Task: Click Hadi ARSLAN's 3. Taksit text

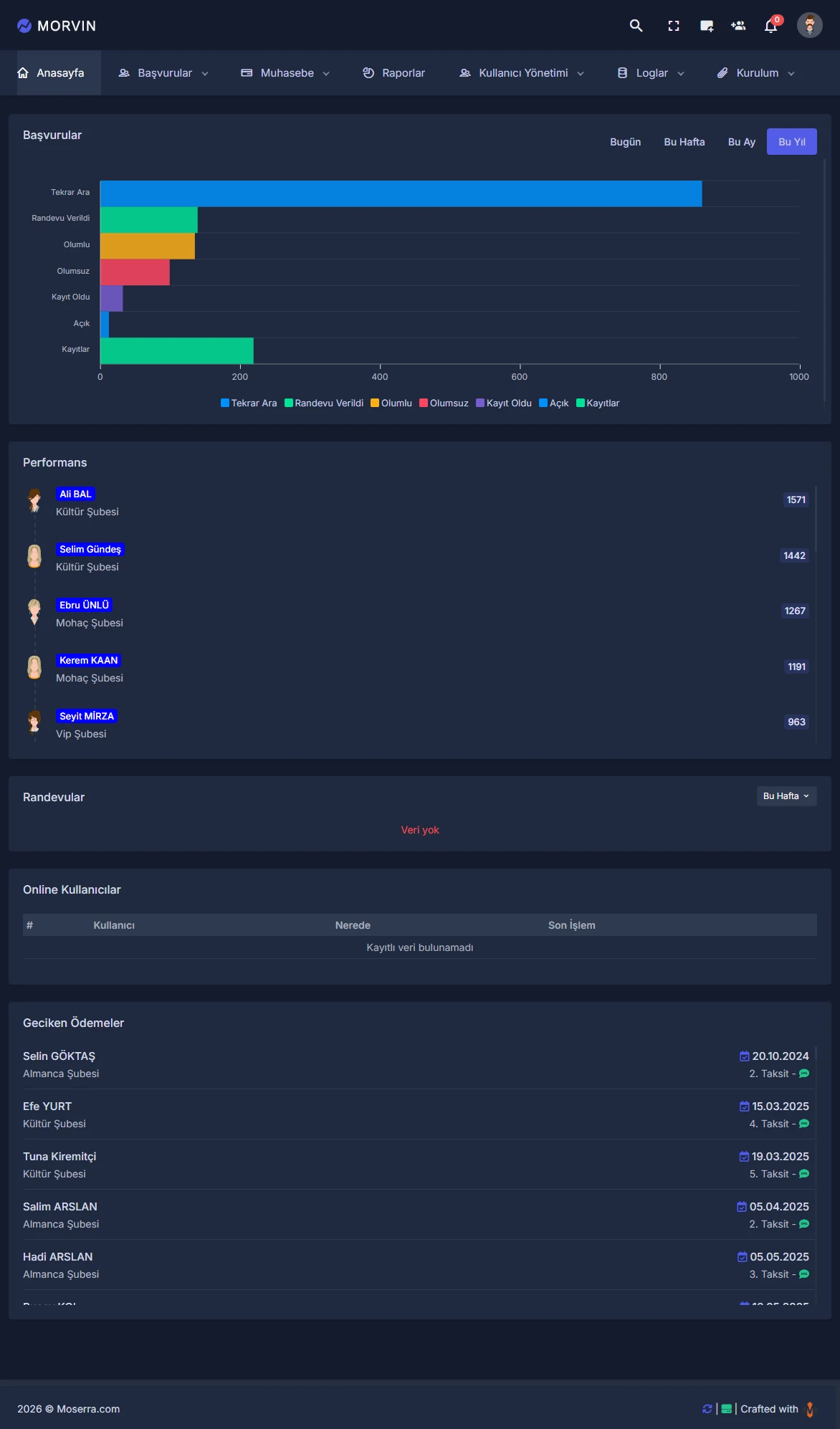Action: click(769, 1274)
